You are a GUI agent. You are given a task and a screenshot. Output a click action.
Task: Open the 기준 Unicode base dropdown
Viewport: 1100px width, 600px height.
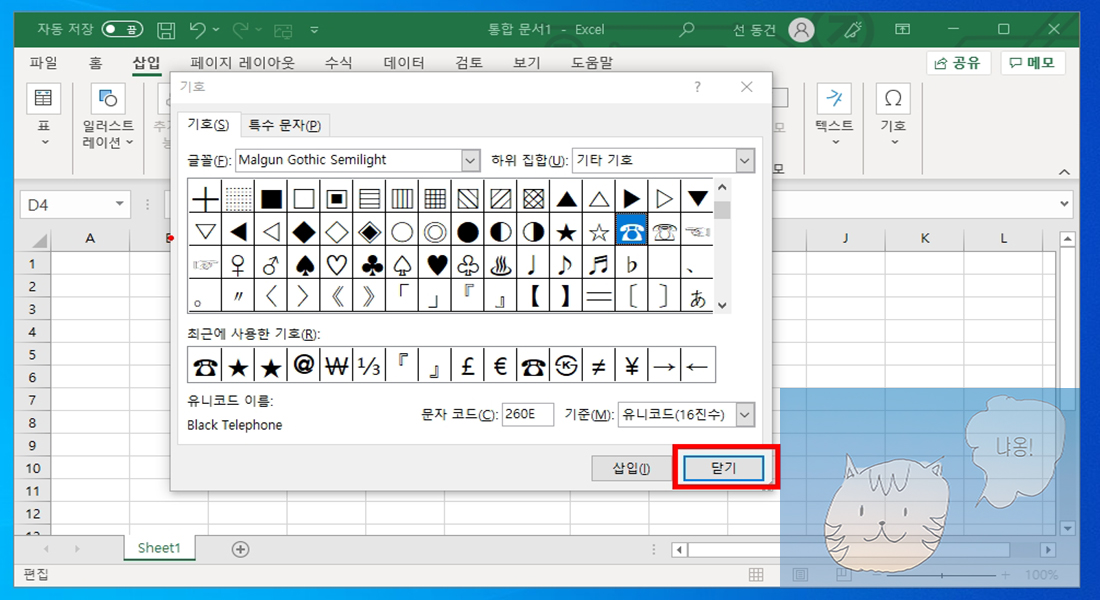[x=745, y=414]
